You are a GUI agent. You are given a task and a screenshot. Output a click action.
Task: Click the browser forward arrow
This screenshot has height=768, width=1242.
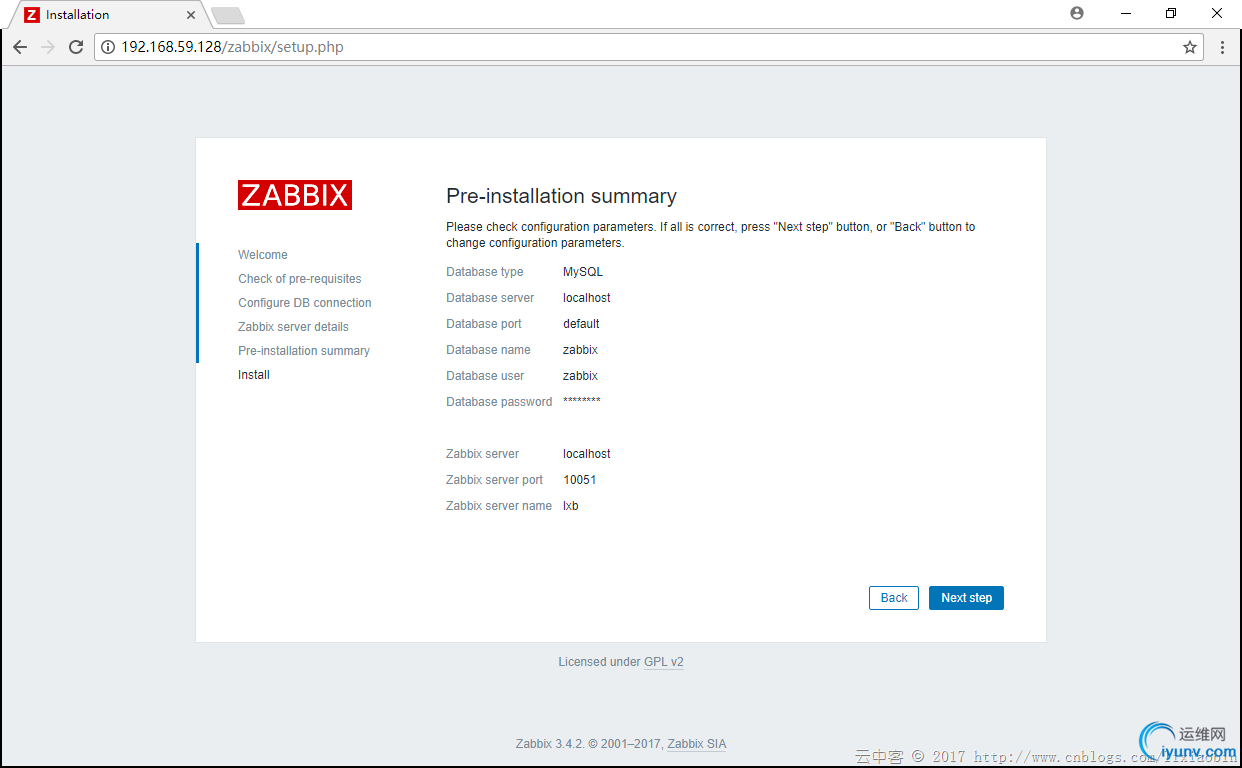(x=48, y=47)
